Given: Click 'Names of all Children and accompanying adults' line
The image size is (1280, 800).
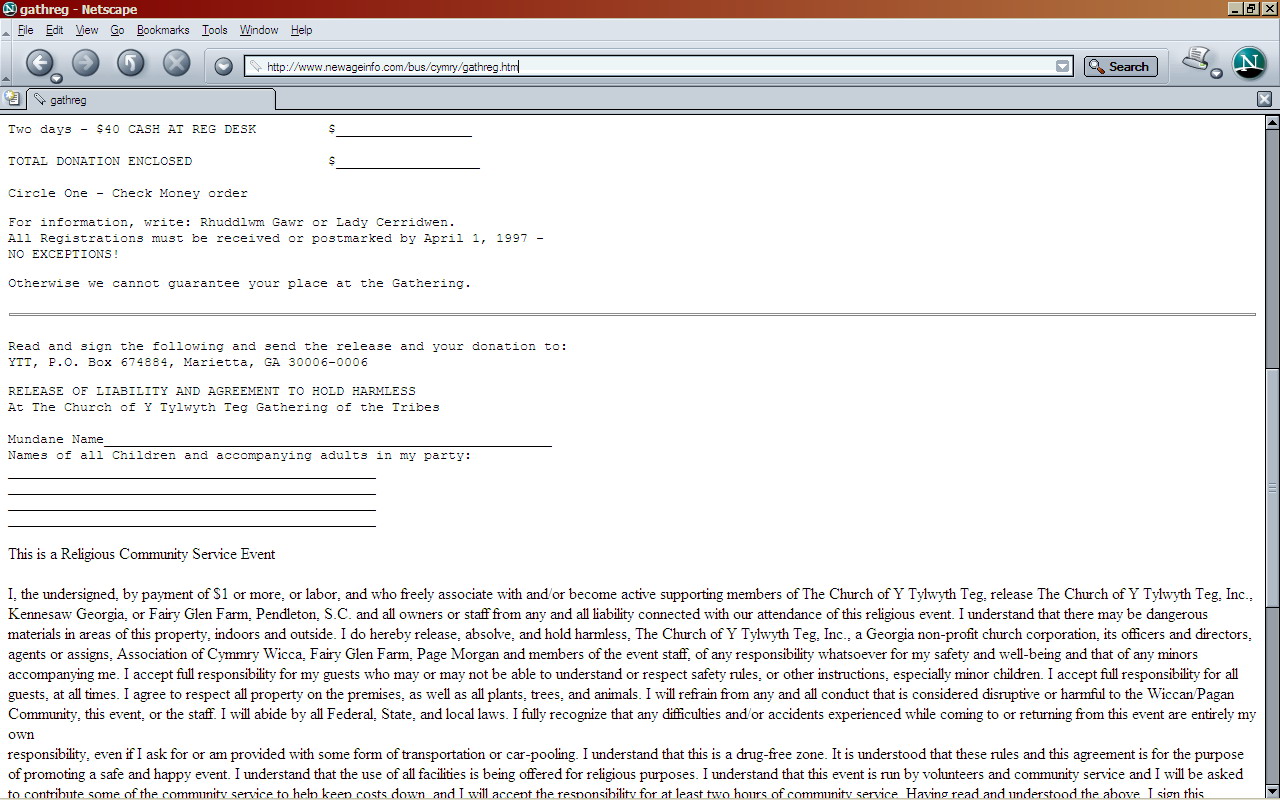Looking at the screenshot, I should pos(240,455).
